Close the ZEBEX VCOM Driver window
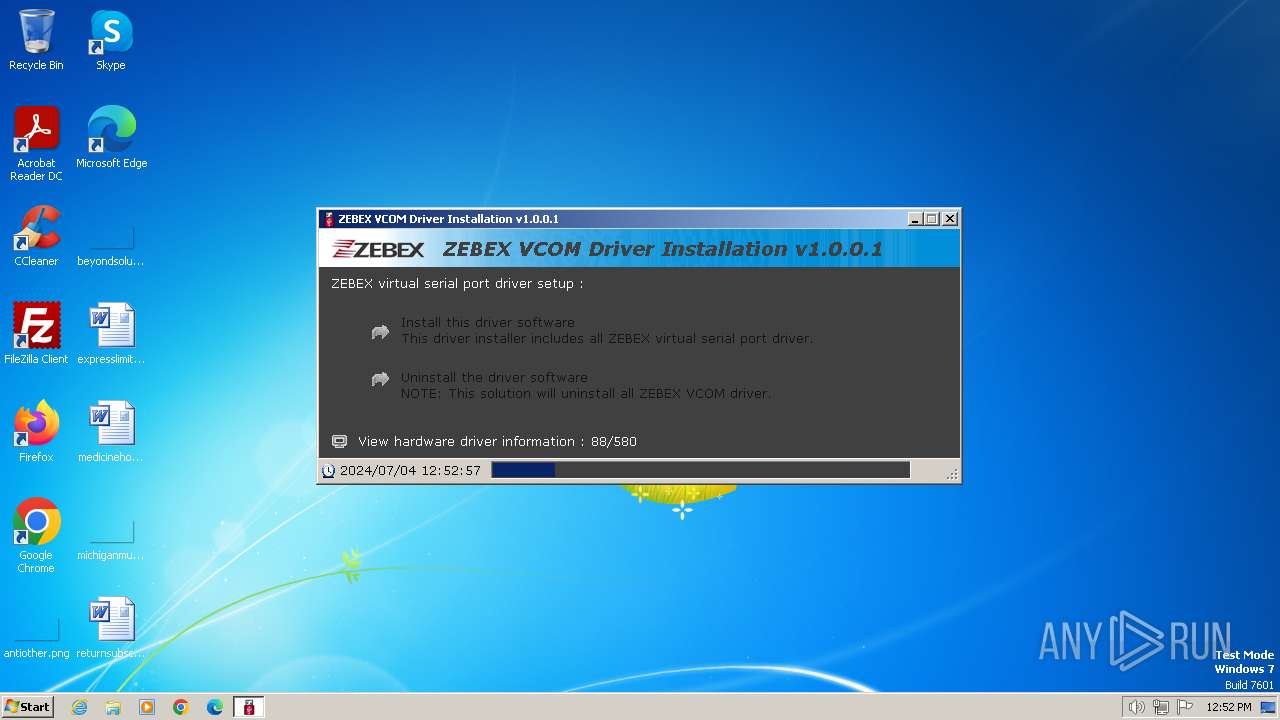 (950, 219)
